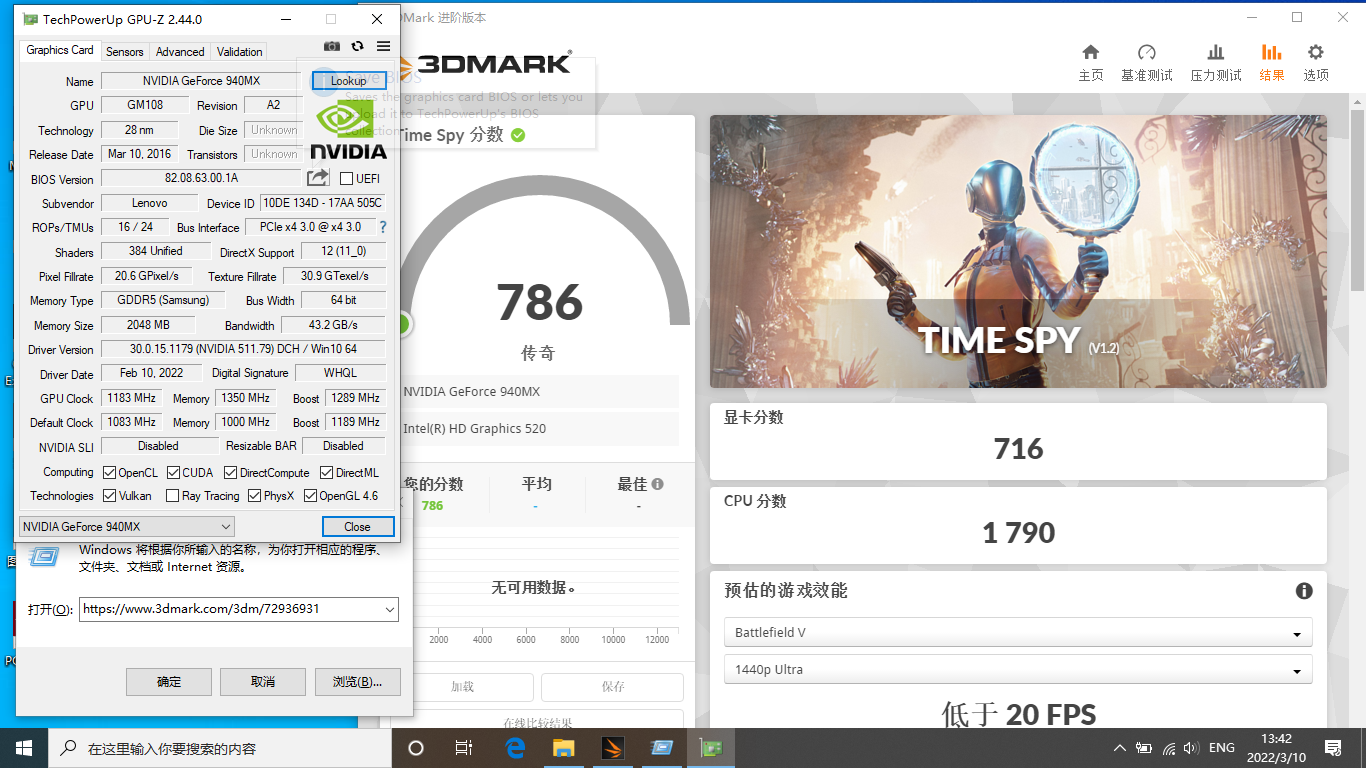This screenshot has width=1366, height=768.
Task: Click the GPU-Z screenshot camera icon
Action: [332, 46]
